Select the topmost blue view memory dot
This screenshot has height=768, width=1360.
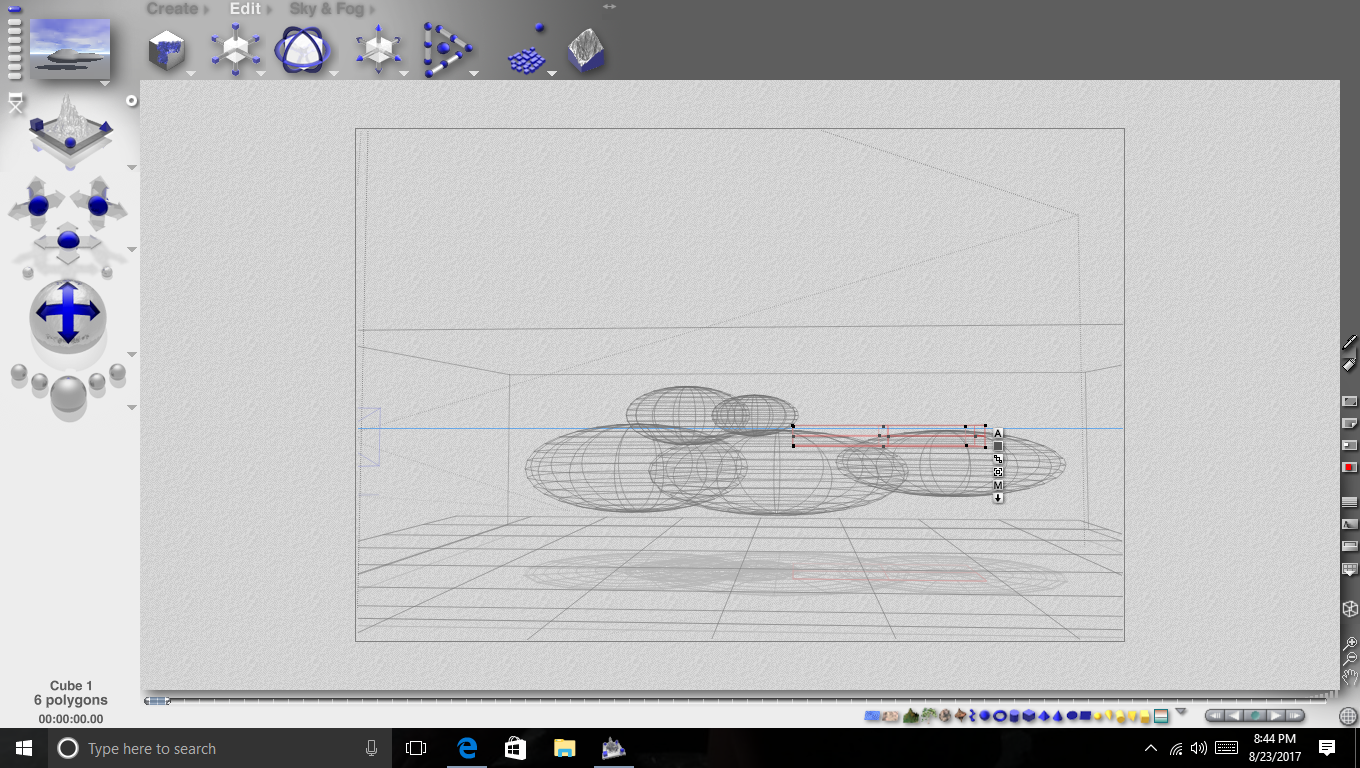click(14, 9)
